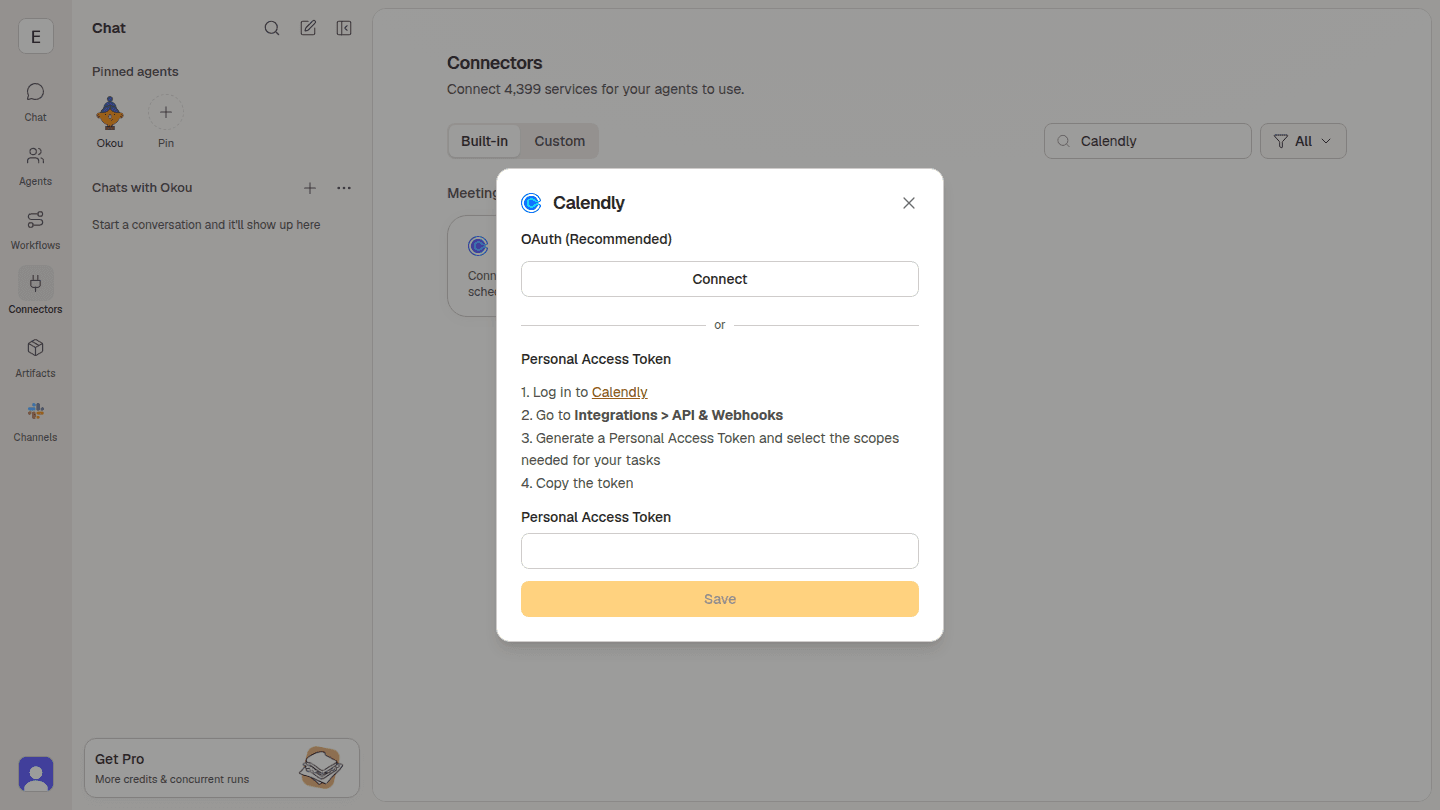Search chats using the magnifier icon

click(x=272, y=28)
